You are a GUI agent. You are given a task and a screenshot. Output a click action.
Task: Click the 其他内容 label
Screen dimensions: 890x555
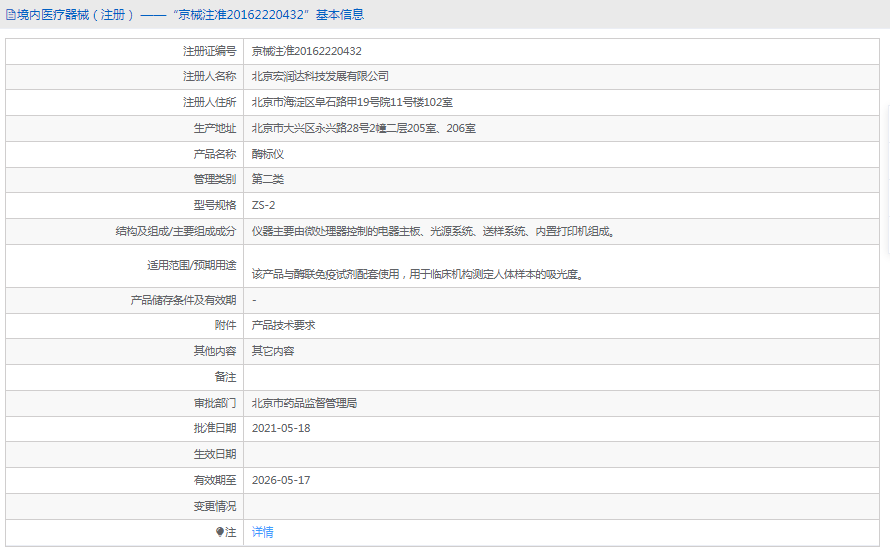point(215,351)
